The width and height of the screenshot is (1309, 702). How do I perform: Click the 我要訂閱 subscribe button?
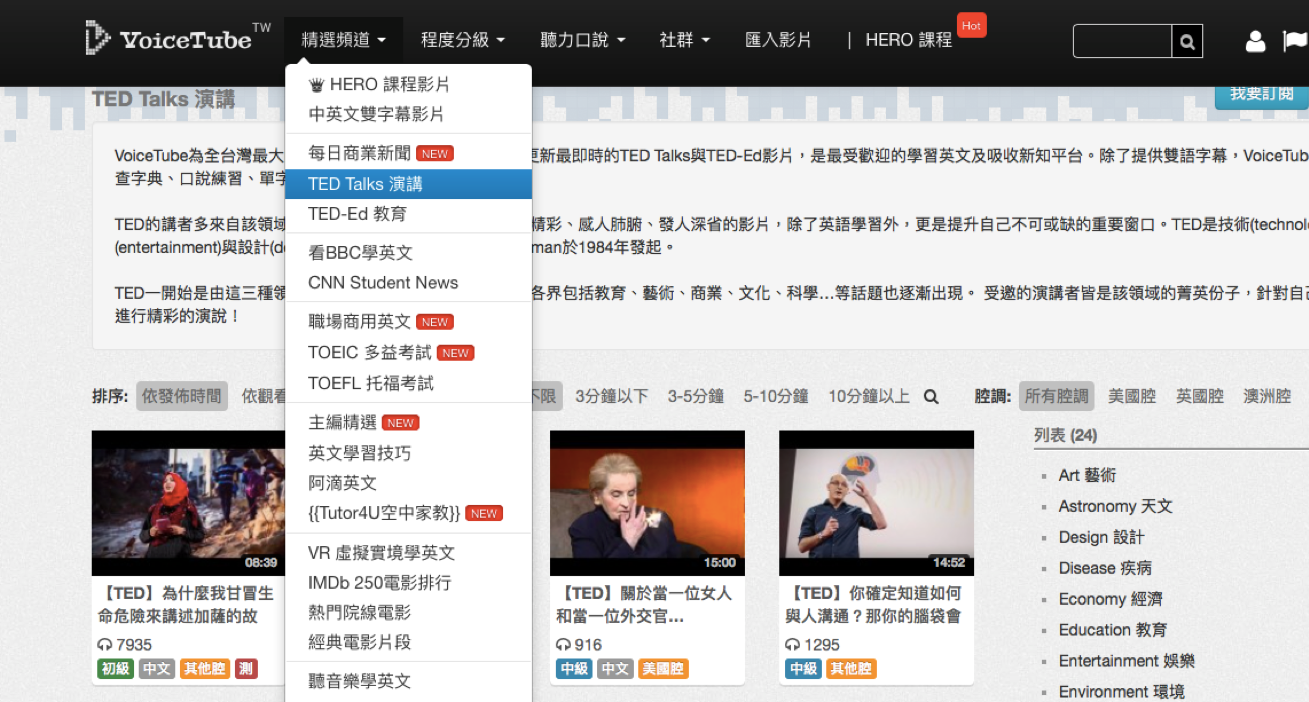[x=1261, y=95]
